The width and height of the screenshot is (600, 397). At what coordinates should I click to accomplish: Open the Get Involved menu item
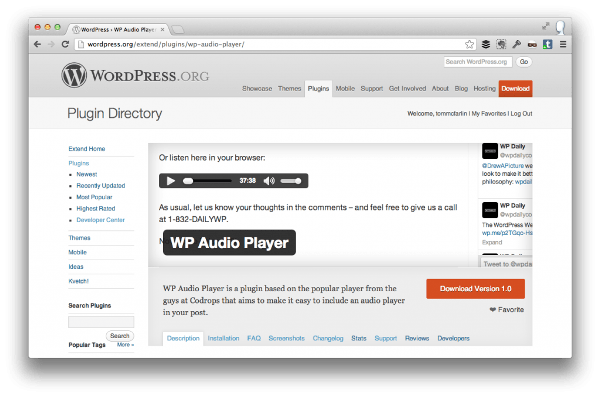point(408,89)
